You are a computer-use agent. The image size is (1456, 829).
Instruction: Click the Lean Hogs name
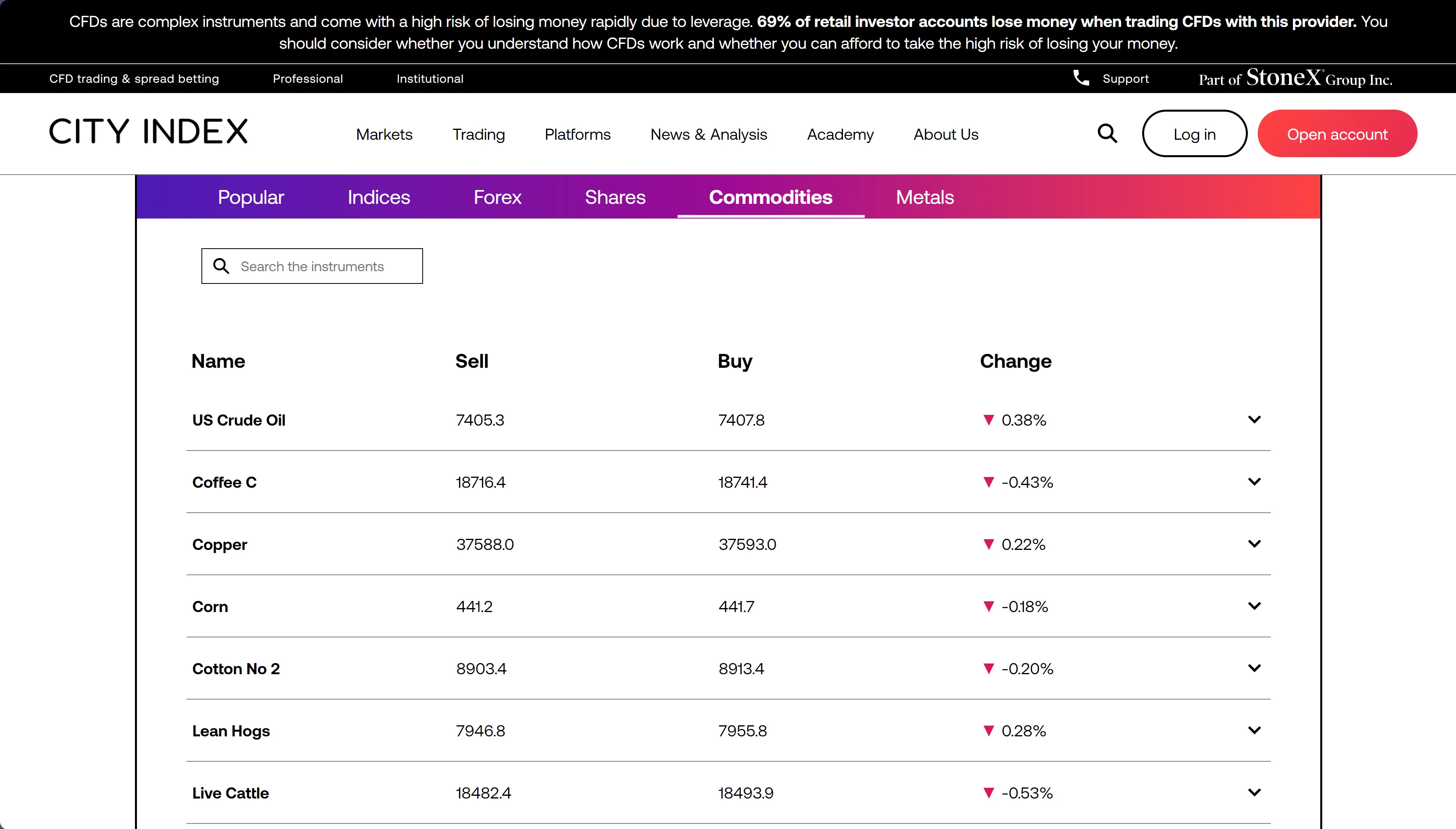(231, 731)
